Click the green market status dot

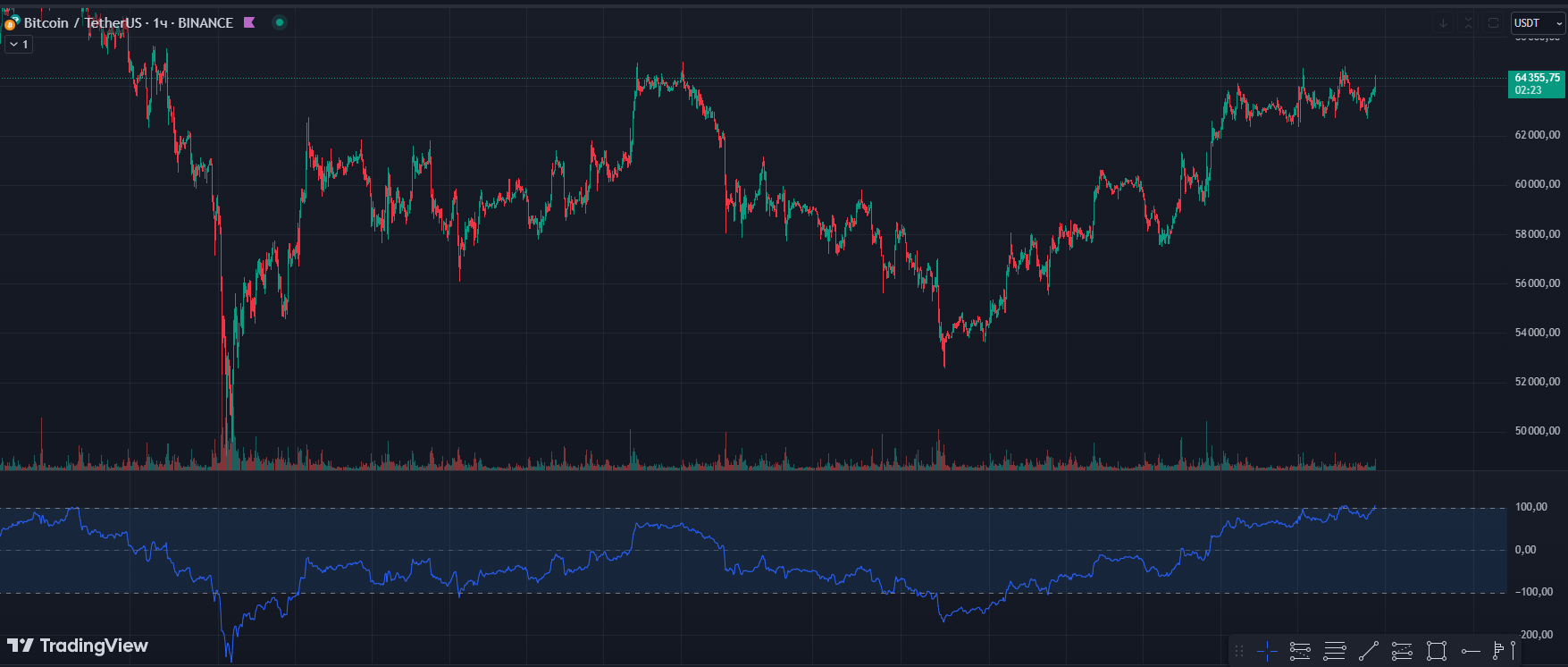pyautogui.click(x=280, y=22)
